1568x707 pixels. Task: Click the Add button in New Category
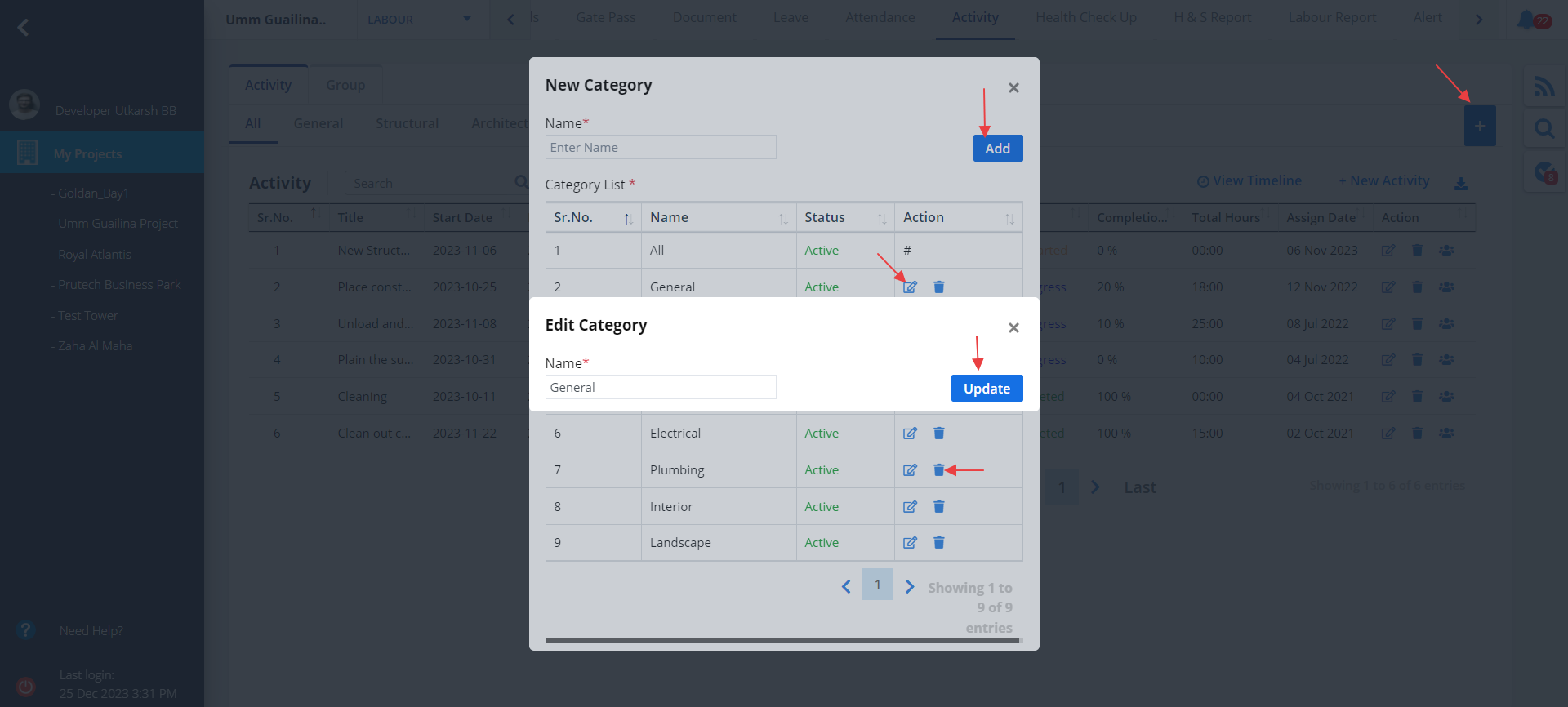point(997,149)
